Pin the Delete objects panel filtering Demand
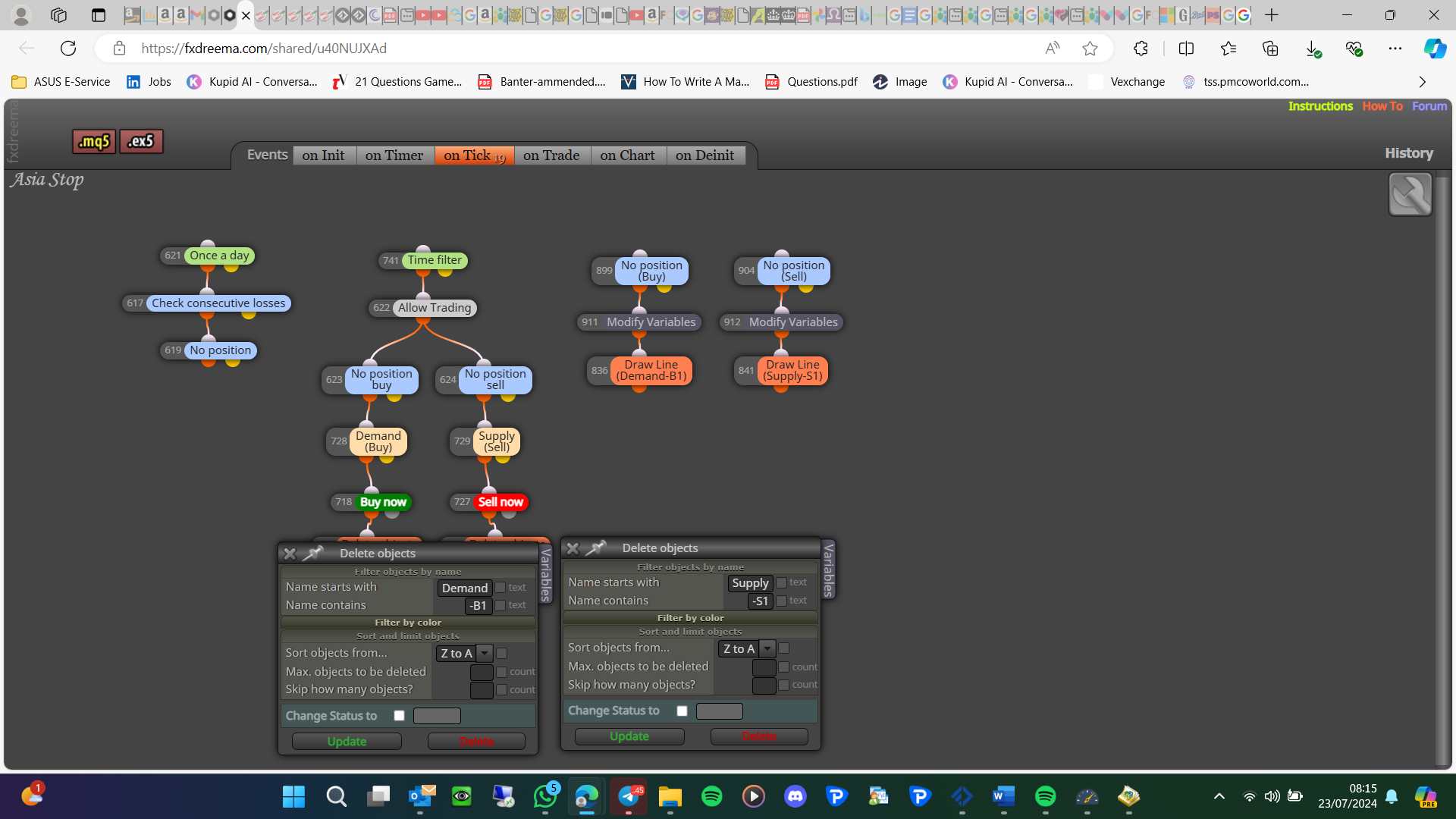 312,554
